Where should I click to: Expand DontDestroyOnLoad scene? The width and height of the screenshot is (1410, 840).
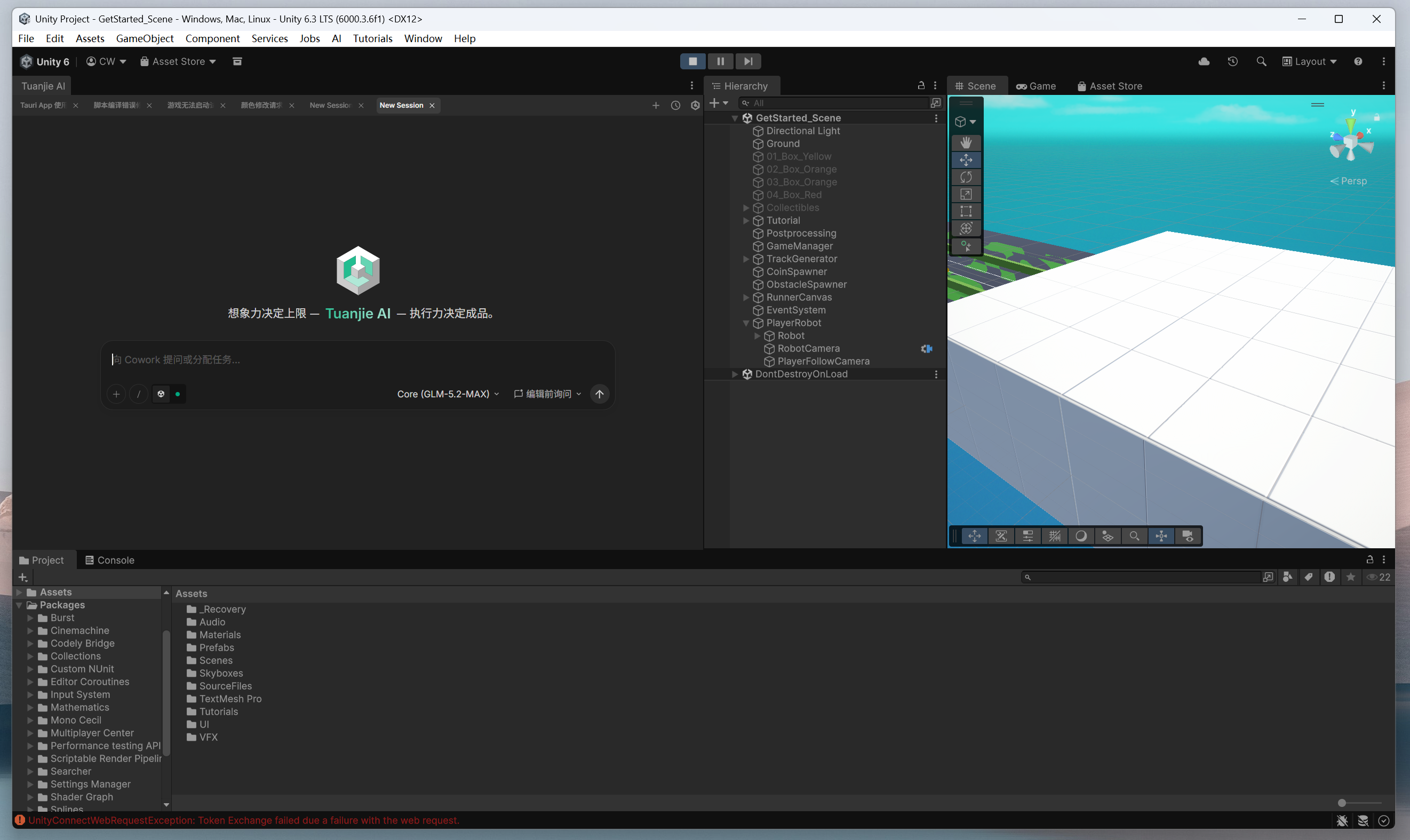coord(734,374)
